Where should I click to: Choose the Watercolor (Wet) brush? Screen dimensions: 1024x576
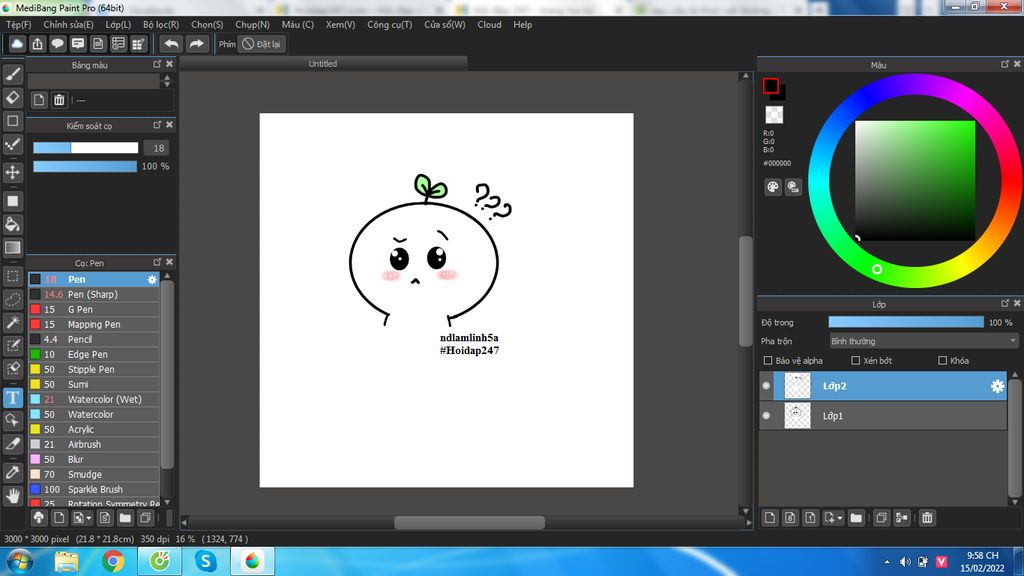coord(94,400)
